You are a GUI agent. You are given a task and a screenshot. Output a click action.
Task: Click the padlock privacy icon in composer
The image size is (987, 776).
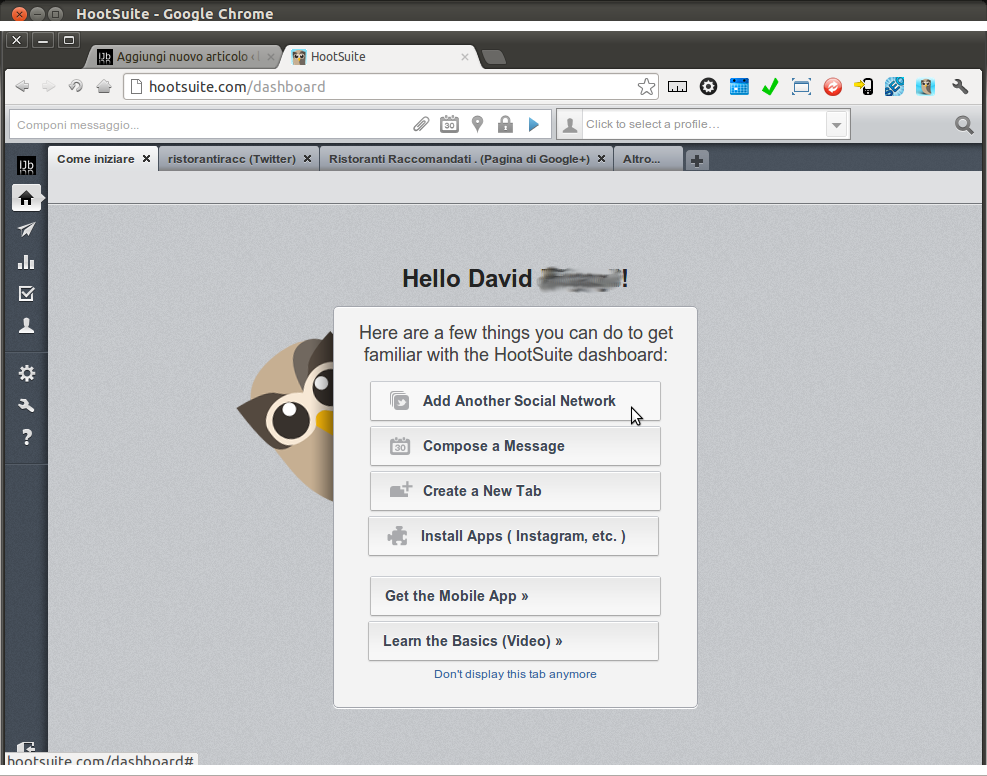click(x=505, y=124)
